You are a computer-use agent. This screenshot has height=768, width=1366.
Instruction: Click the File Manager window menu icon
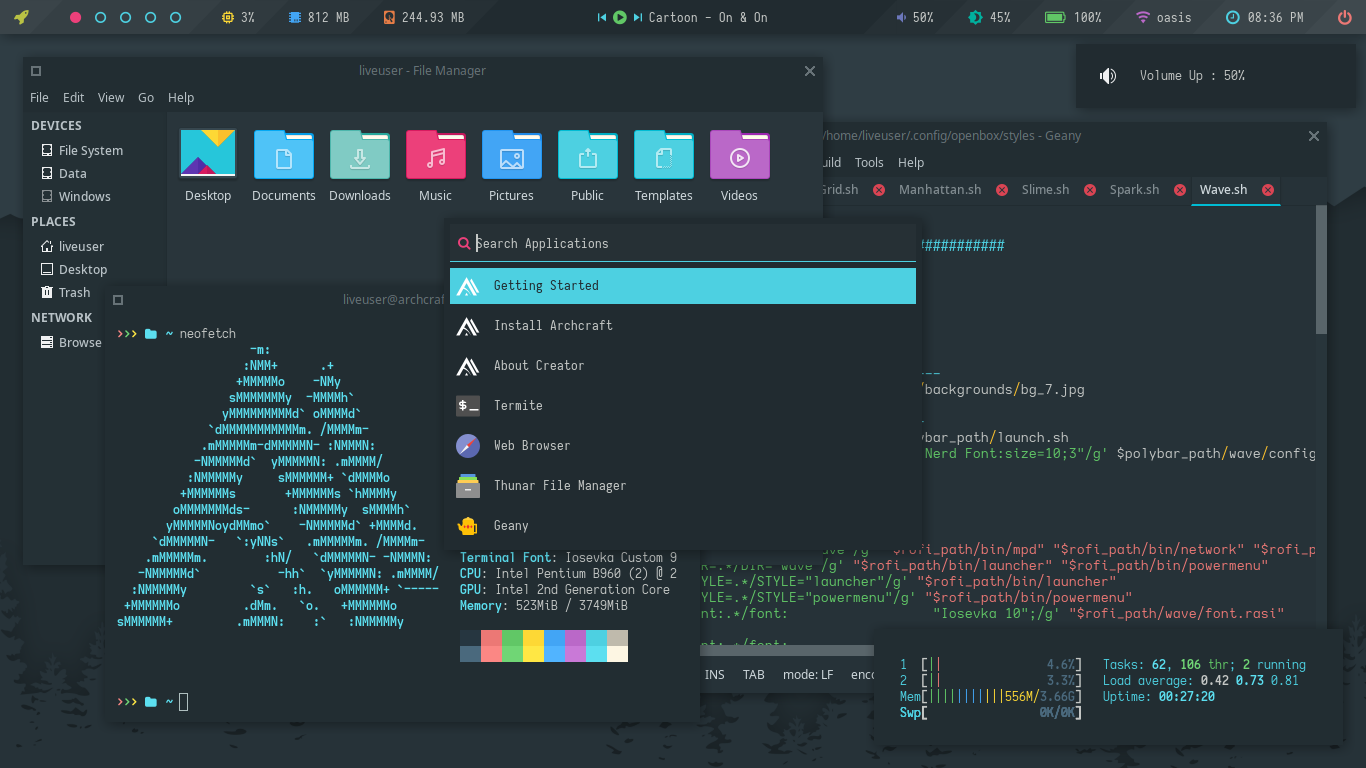click(36, 71)
